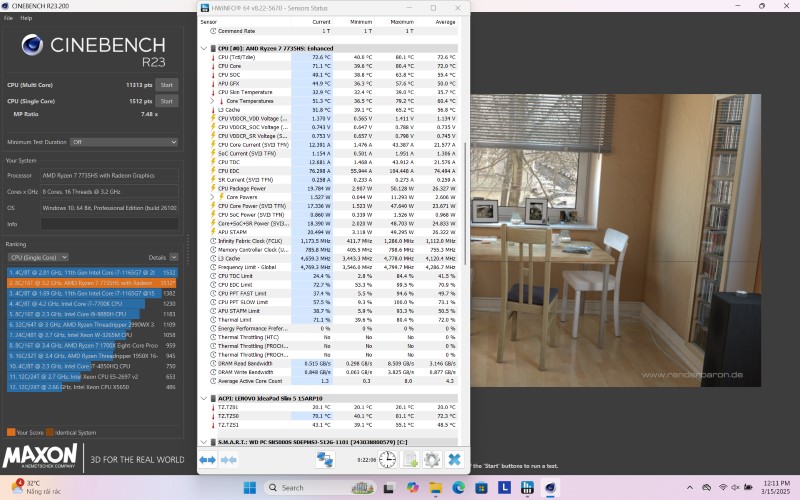Click the Minimum column header
Viewport: 800px width, 500px height.
point(361,22)
